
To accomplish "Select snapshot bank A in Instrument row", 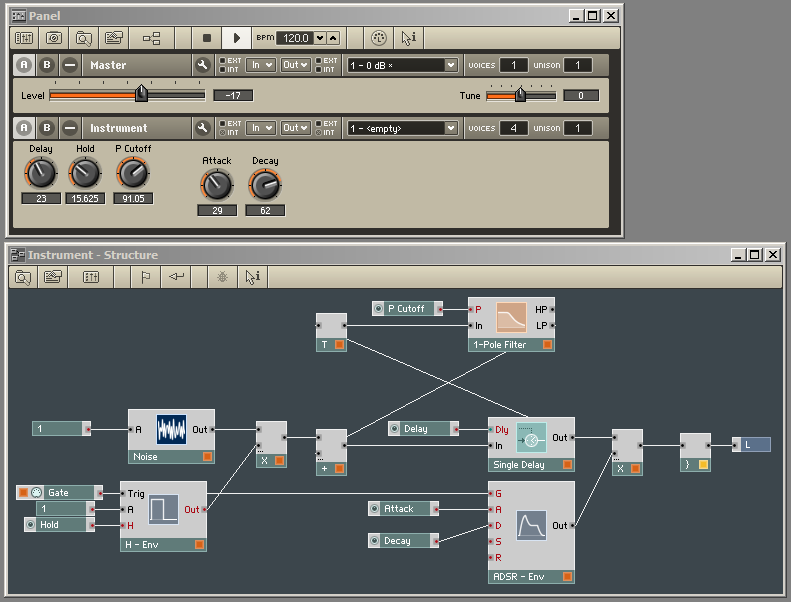I will (x=24, y=128).
